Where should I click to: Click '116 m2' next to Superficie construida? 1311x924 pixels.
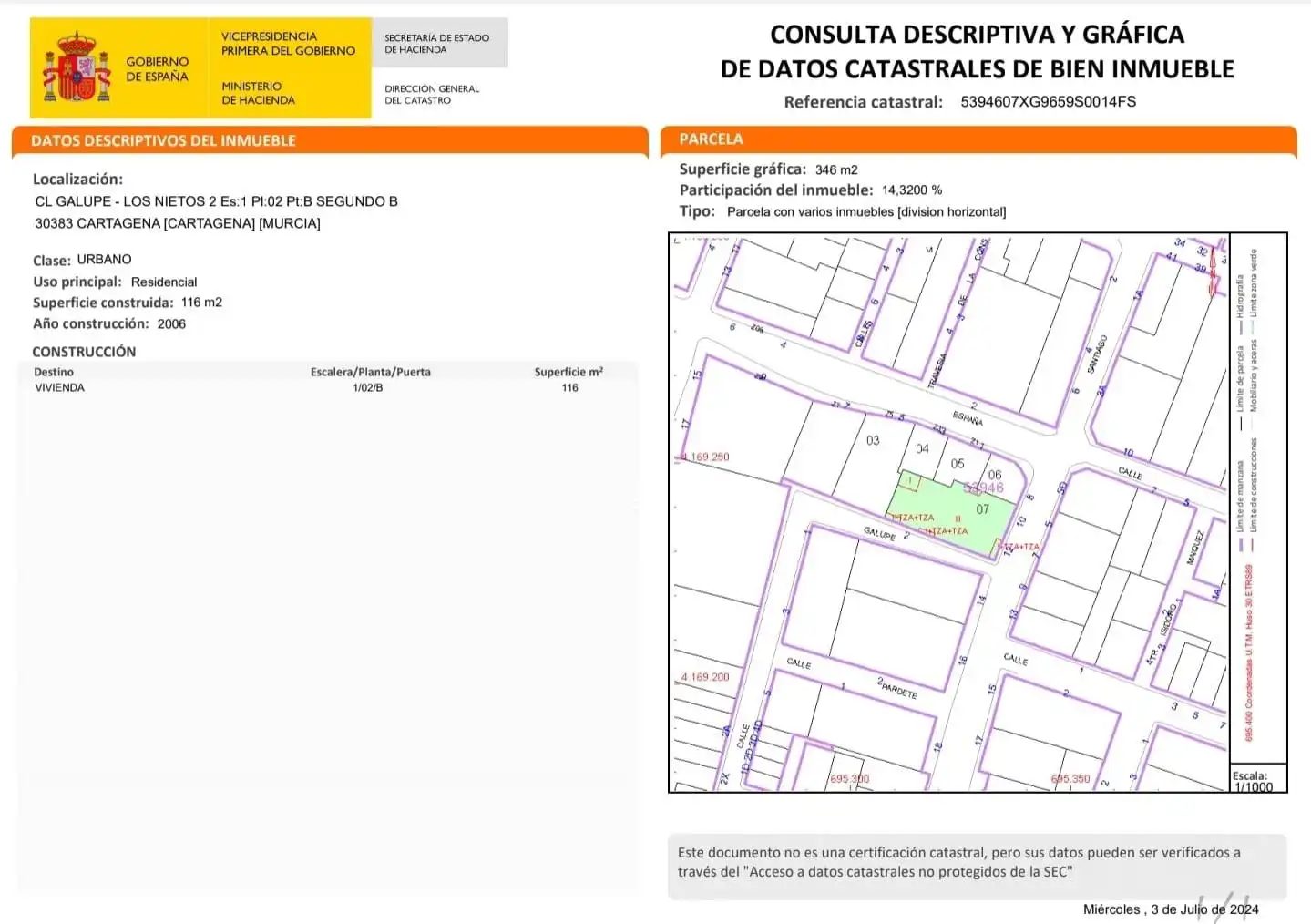(201, 303)
